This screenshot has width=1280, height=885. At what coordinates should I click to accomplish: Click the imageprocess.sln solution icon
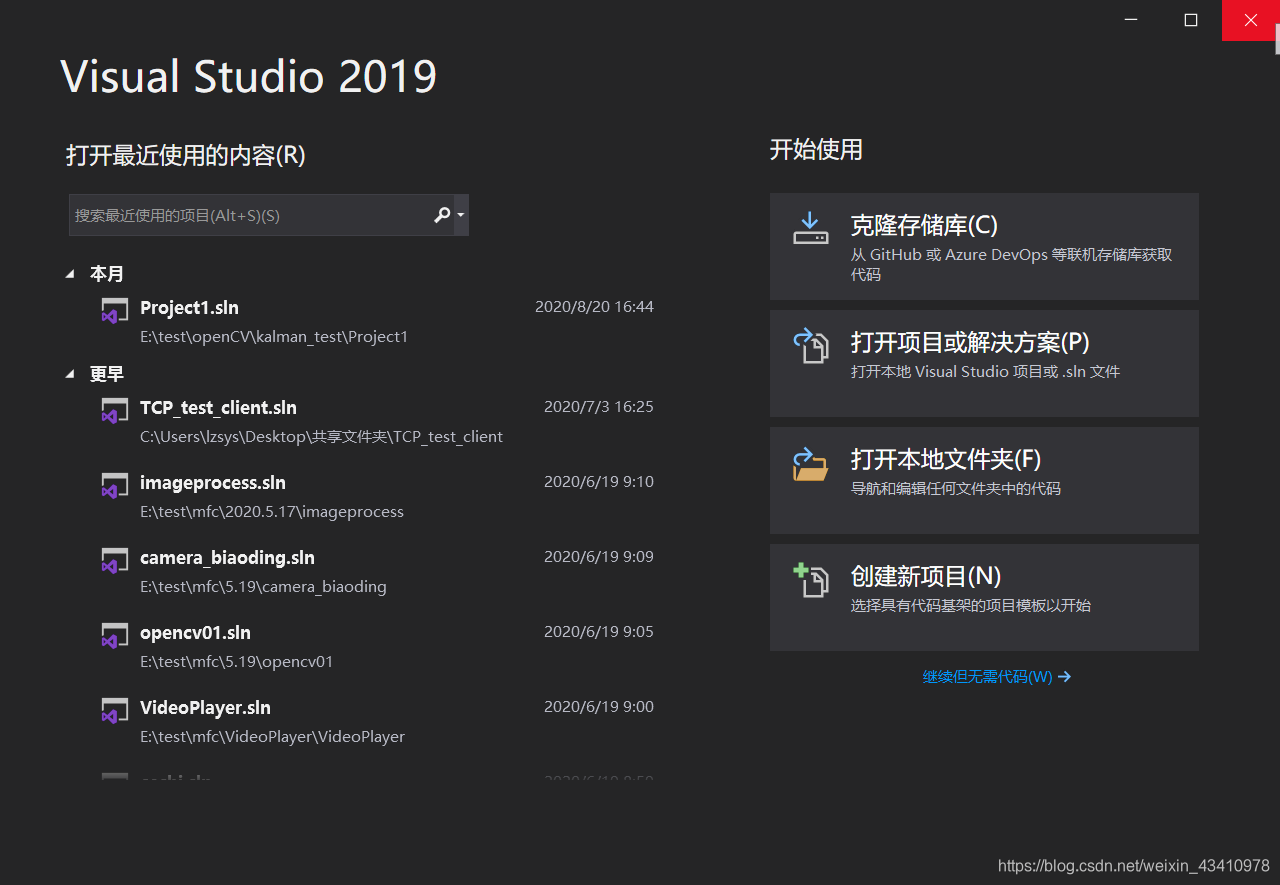pos(114,486)
